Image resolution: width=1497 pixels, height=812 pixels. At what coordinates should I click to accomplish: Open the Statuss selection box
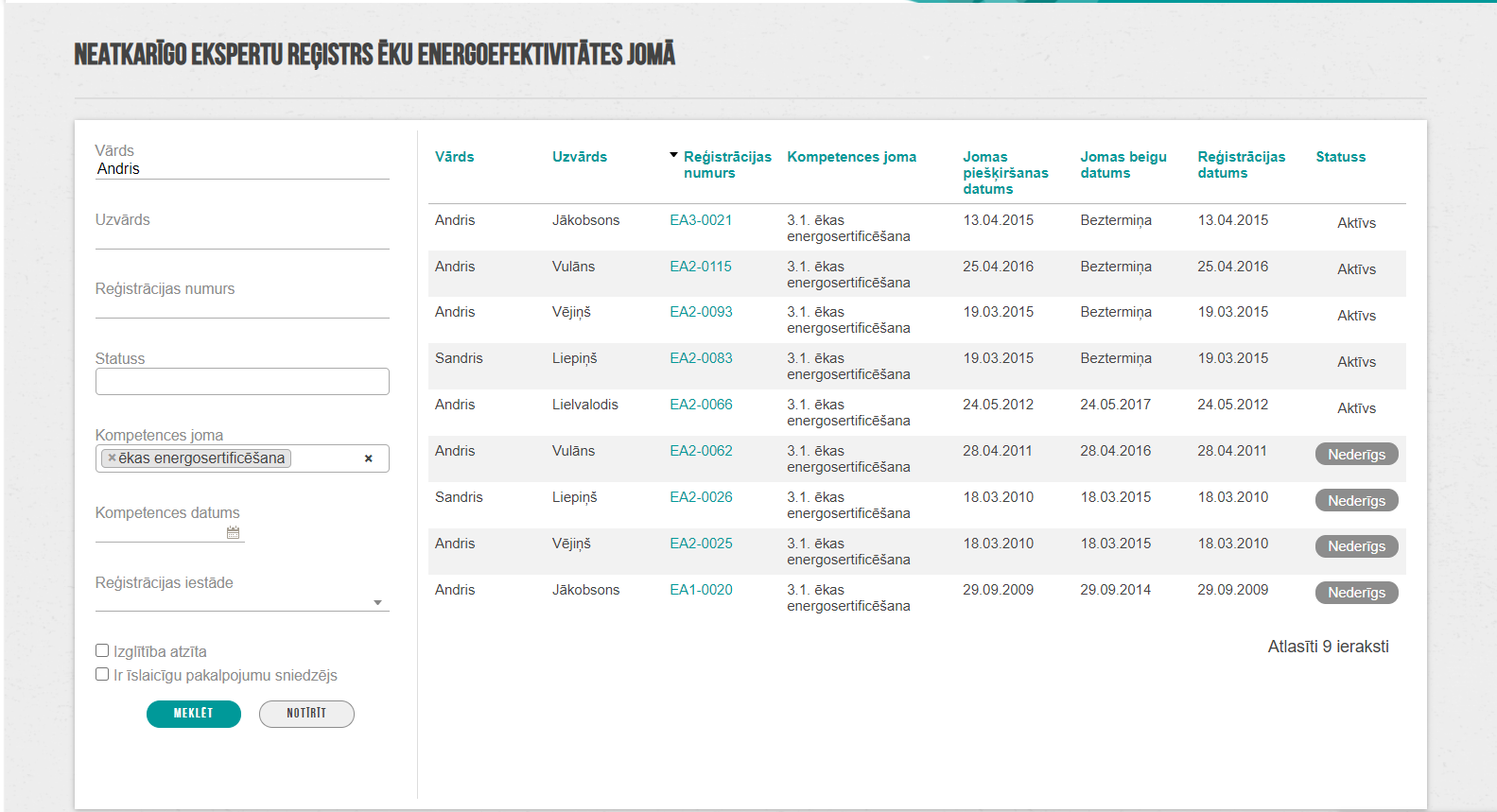click(242, 381)
